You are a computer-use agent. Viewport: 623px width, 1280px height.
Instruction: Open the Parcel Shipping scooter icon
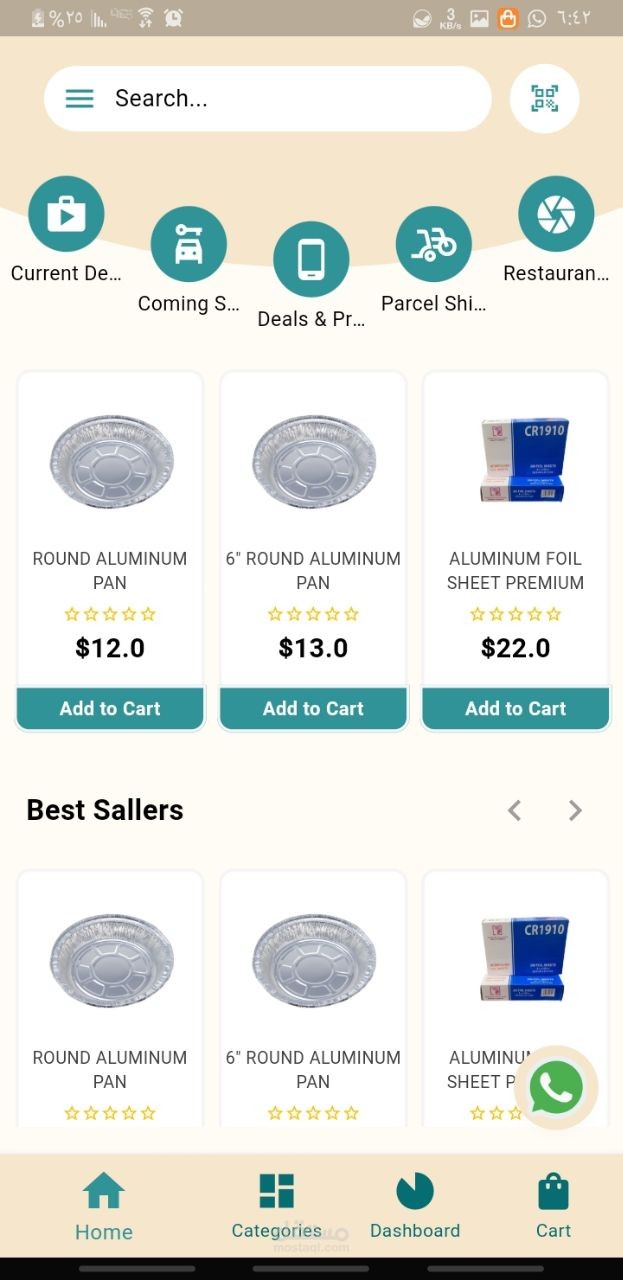coord(433,244)
